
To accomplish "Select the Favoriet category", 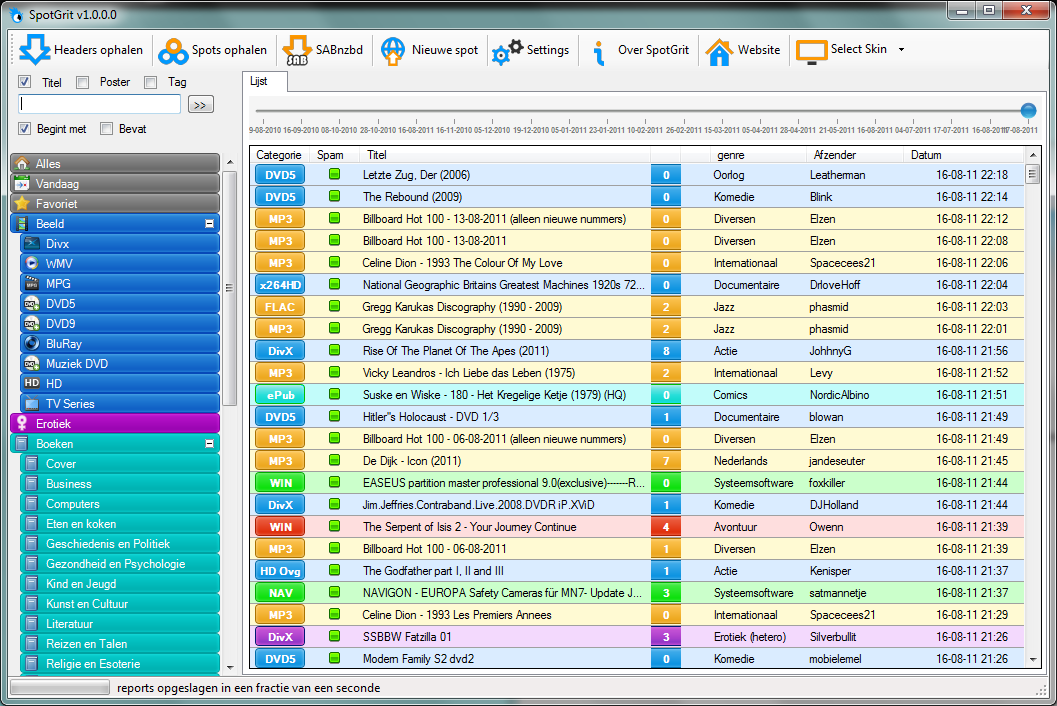I will click(x=115, y=204).
